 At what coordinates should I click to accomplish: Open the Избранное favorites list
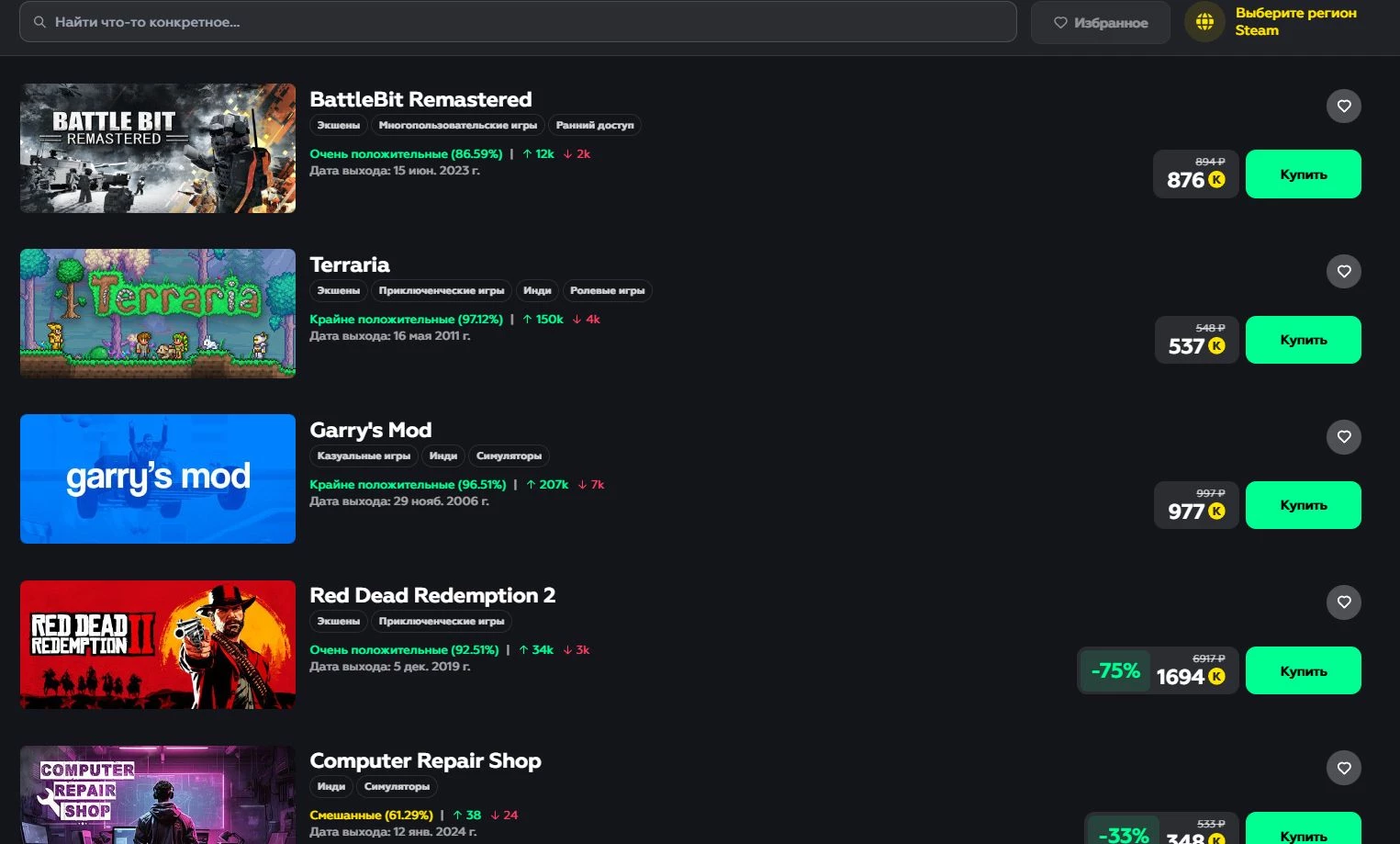(1100, 22)
